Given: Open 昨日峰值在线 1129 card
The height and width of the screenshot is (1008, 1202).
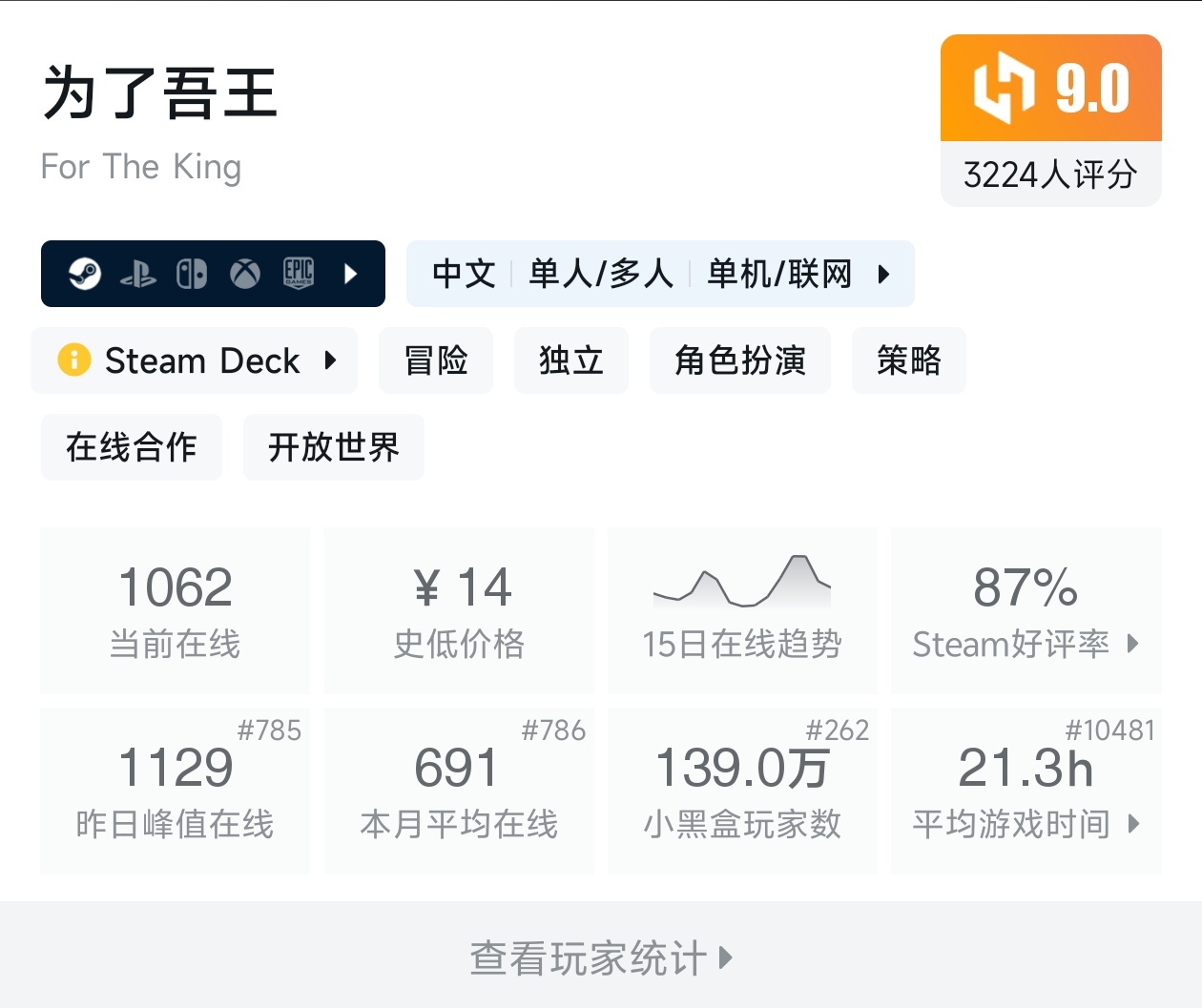Looking at the screenshot, I should pos(176,792).
